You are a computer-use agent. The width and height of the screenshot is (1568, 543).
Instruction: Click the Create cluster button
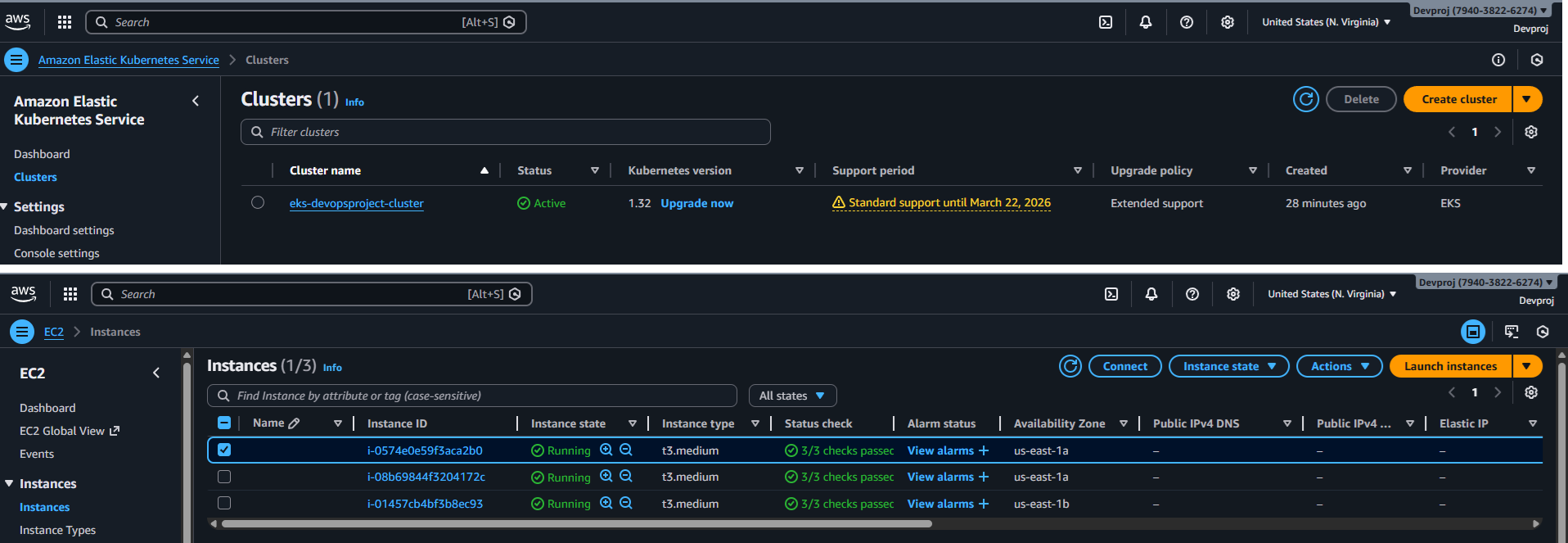(x=1458, y=99)
